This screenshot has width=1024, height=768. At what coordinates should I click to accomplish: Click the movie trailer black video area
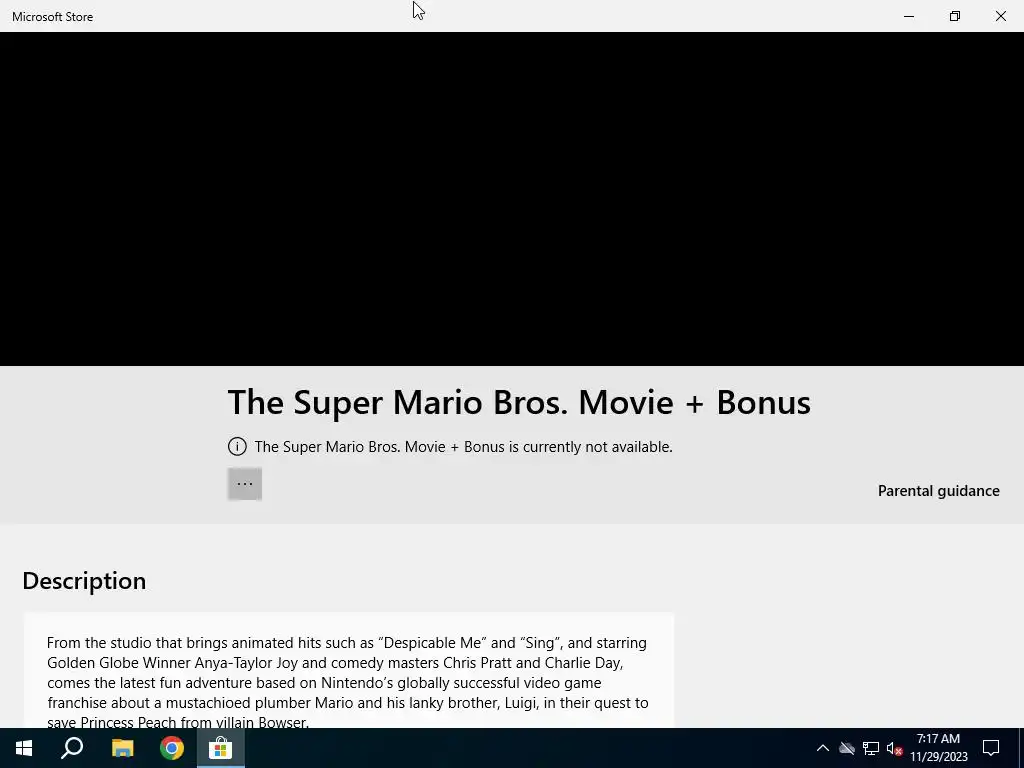pyautogui.click(x=512, y=199)
